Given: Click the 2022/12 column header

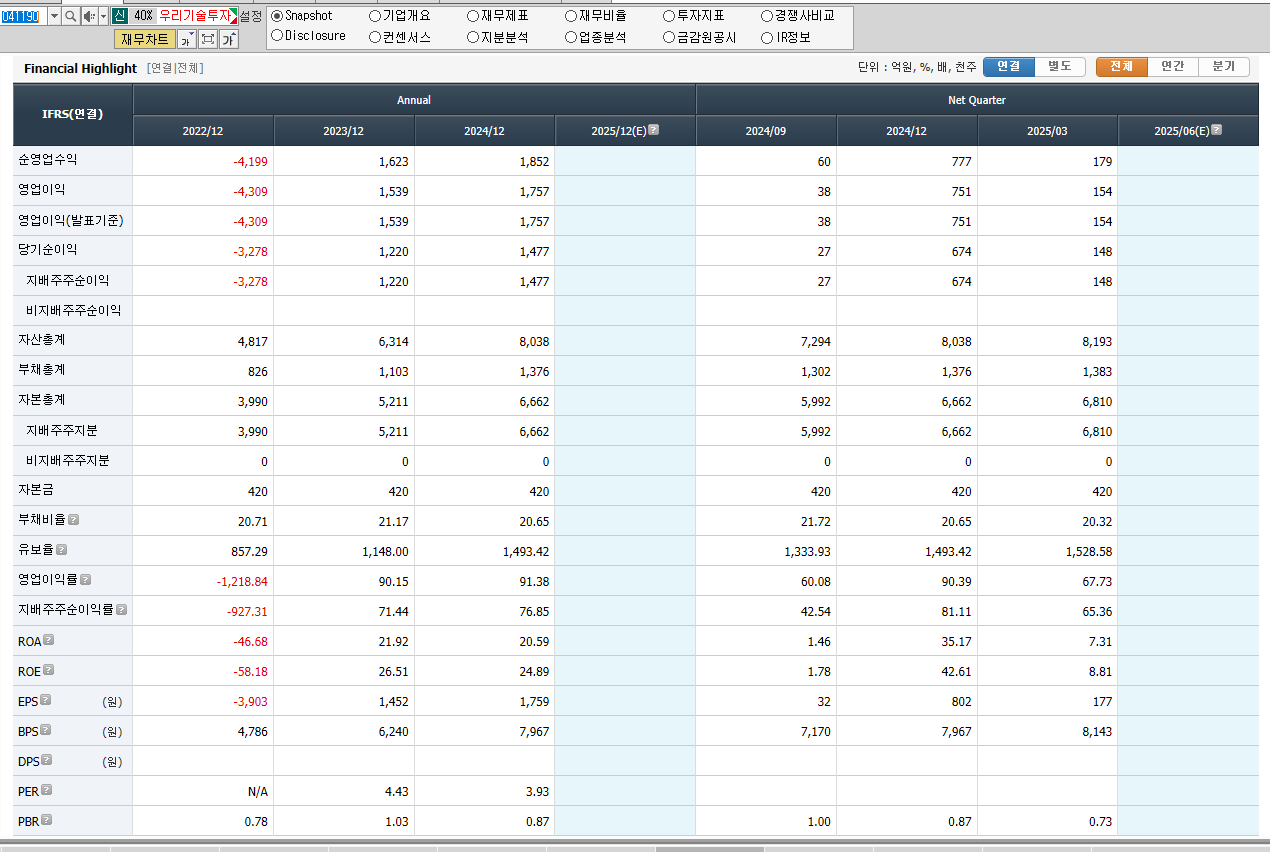Looking at the screenshot, I should pos(203,131).
